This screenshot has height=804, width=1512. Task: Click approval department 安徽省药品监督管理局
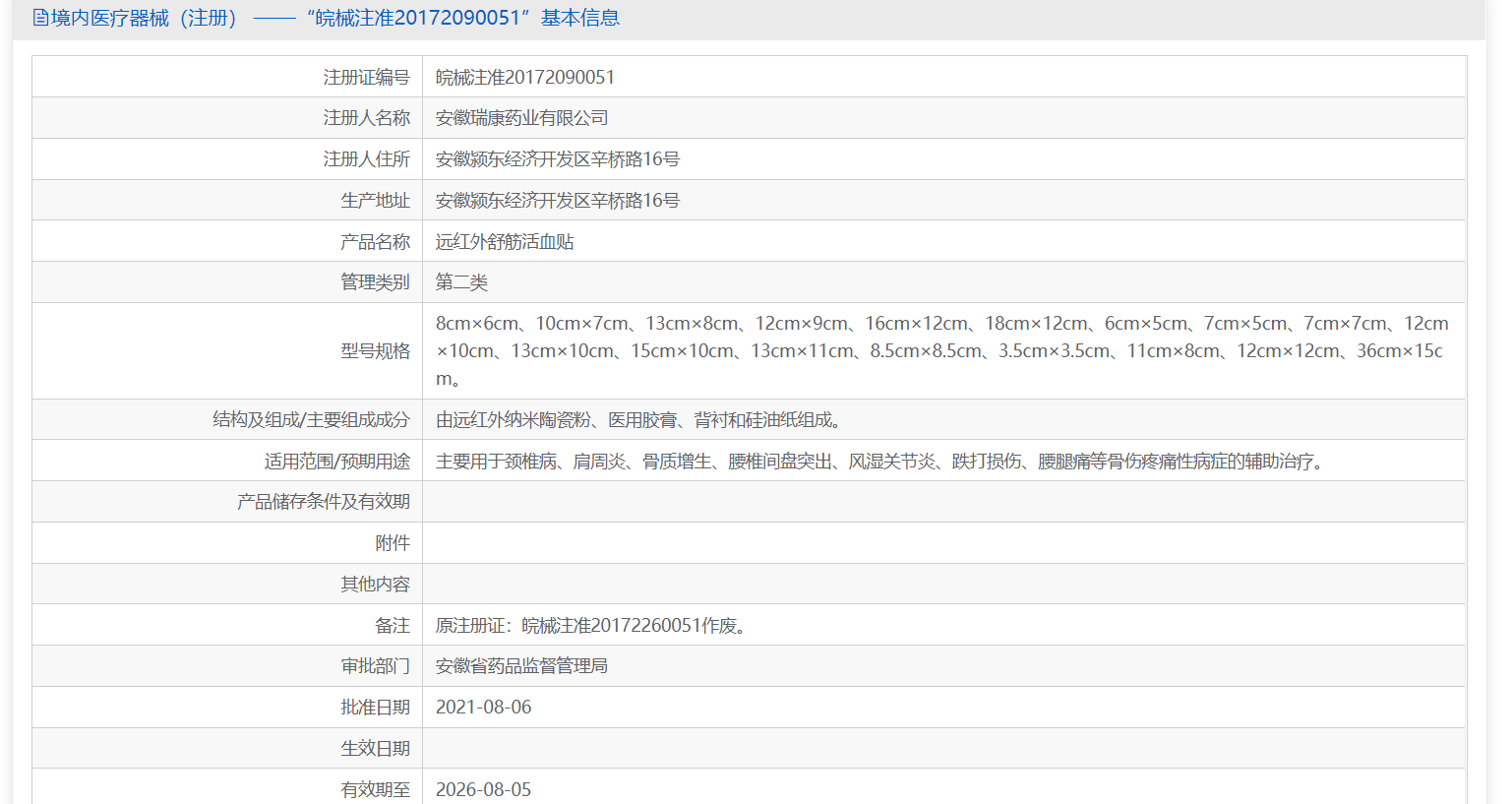tap(522, 666)
